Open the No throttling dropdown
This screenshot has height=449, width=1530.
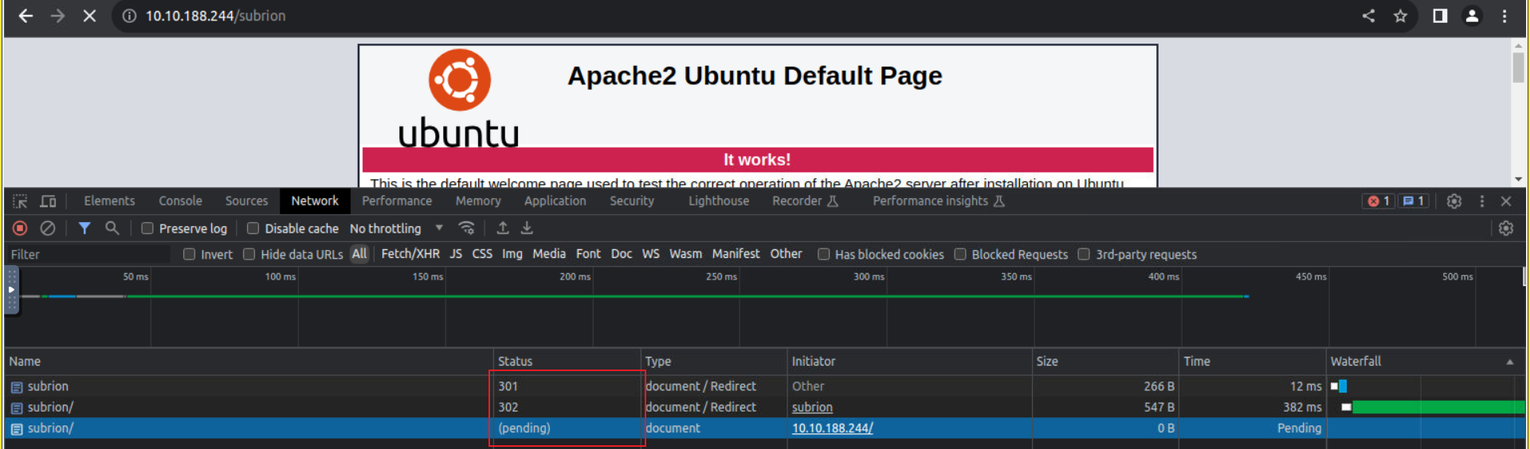coord(396,228)
